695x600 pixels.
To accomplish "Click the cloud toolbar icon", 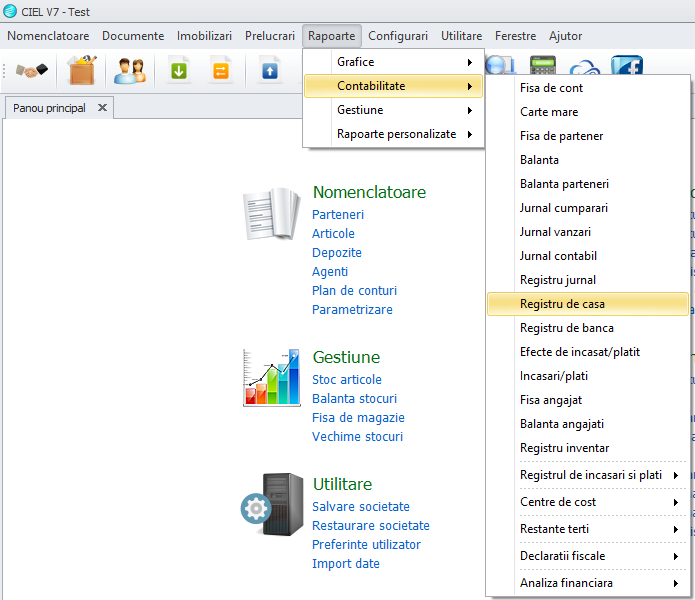I will pyautogui.click(x=585, y=67).
